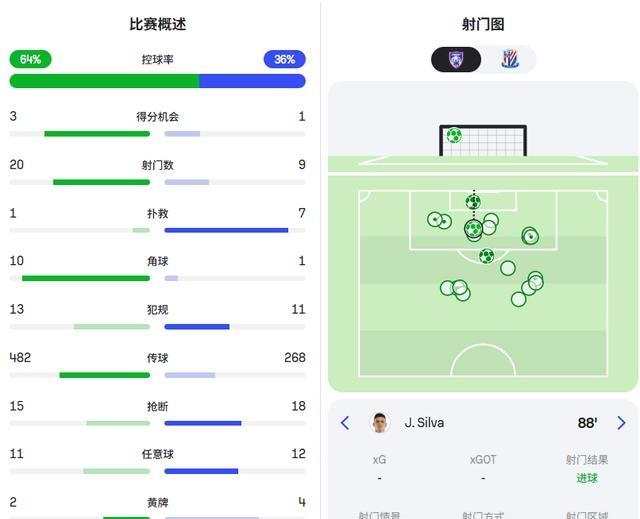The height and width of the screenshot is (519, 640).
Task: Select the home team crest in shot map toggle
Action: coord(456,59)
